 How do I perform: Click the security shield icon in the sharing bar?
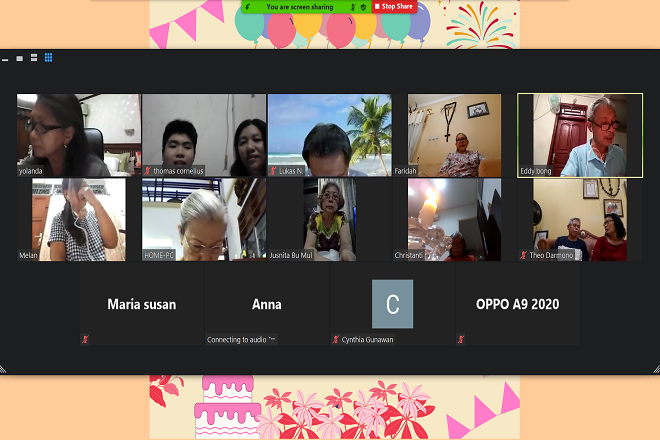point(362,6)
